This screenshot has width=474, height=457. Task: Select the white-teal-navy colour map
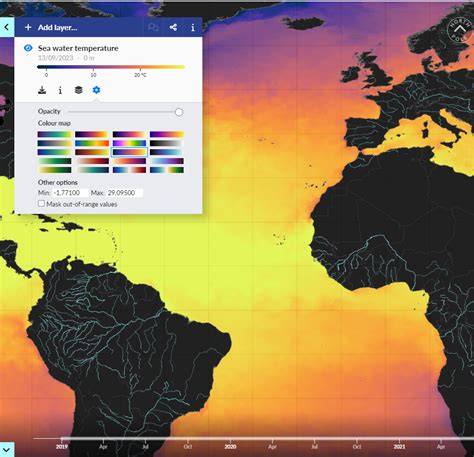tap(92, 170)
